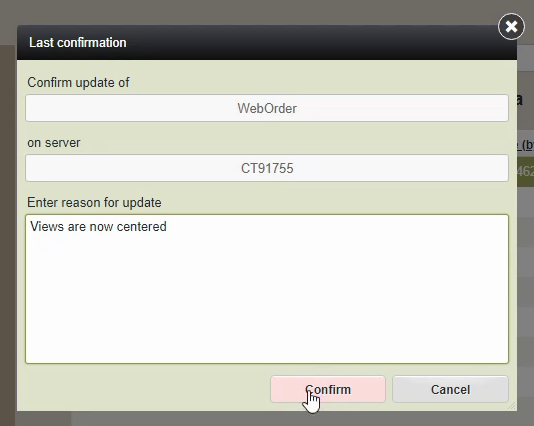Click green cell showing 462 behind dialog
The image size is (534, 426).
[x=525, y=171]
